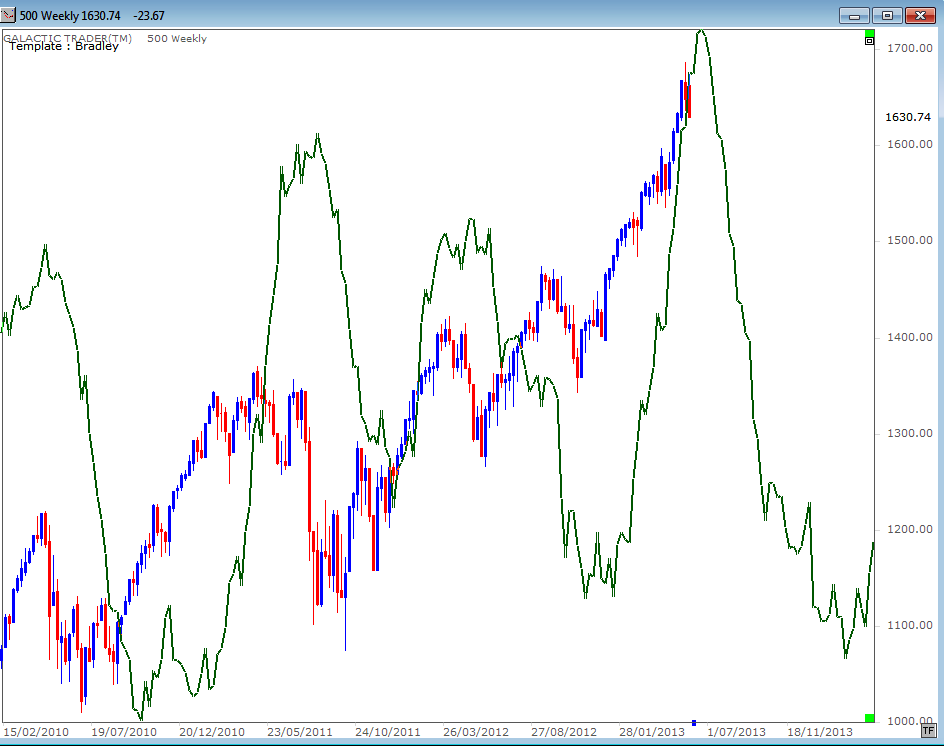Click the 1300.00 price axis label
This screenshot has width=944, height=746.
point(910,433)
